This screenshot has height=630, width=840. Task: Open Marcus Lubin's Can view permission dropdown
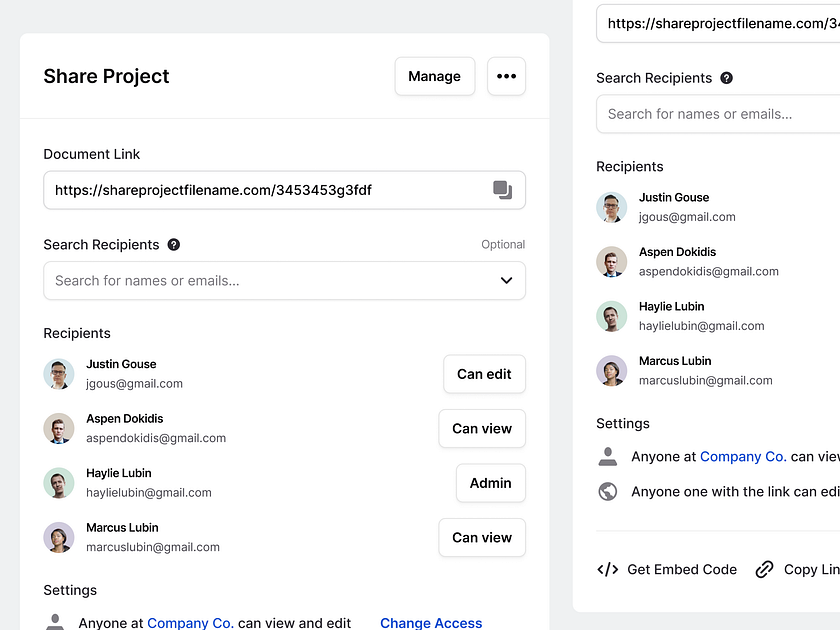tap(482, 537)
